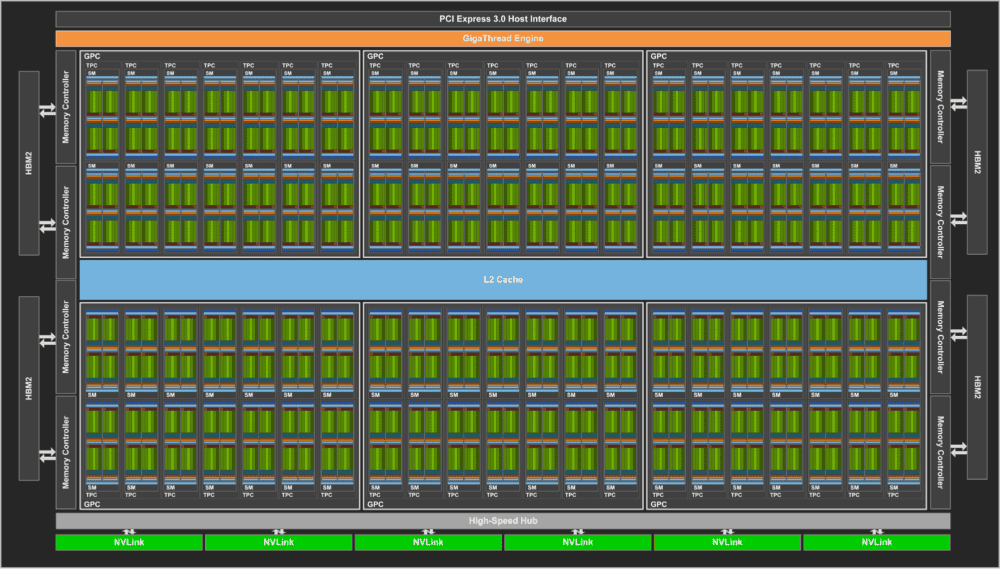Click the topmost right-side Memory Controller
The image size is (1000, 569).
pyautogui.click(x=940, y=107)
